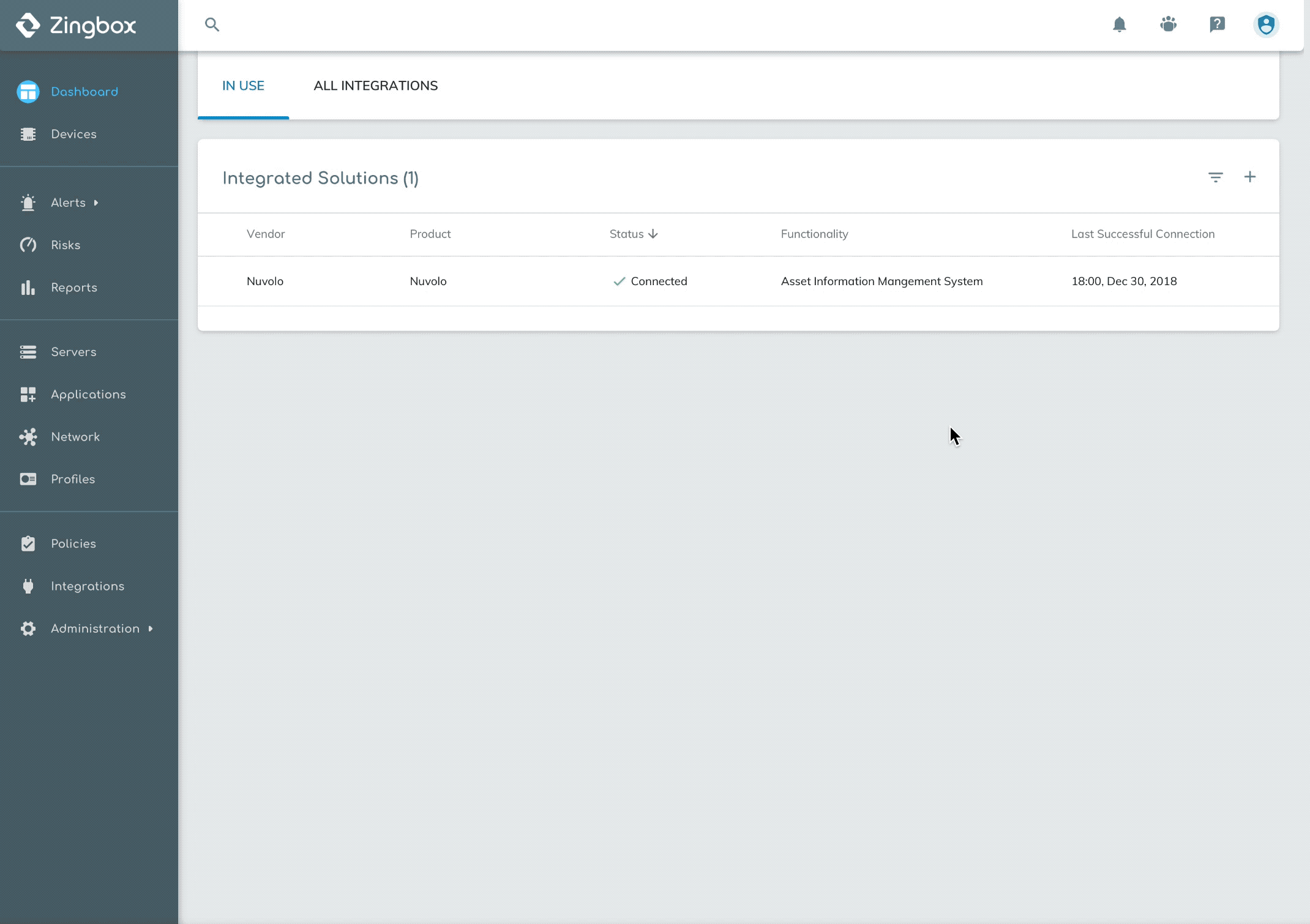Open the Devices page
The height and width of the screenshot is (924, 1310).
coord(73,134)
